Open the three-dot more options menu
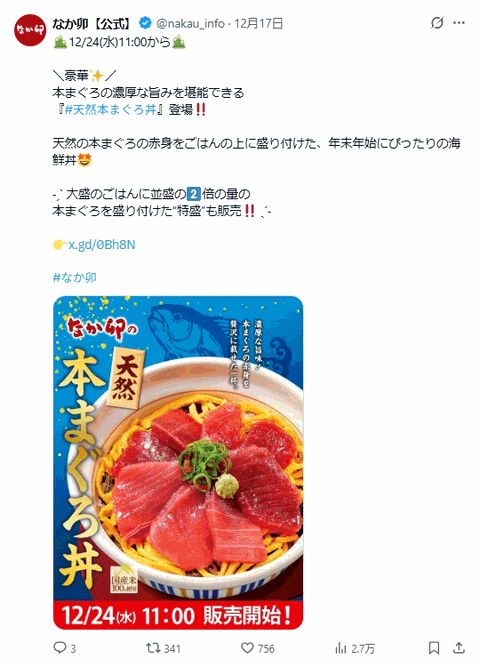This screenshot has height=667, width=480. point(459,23)
